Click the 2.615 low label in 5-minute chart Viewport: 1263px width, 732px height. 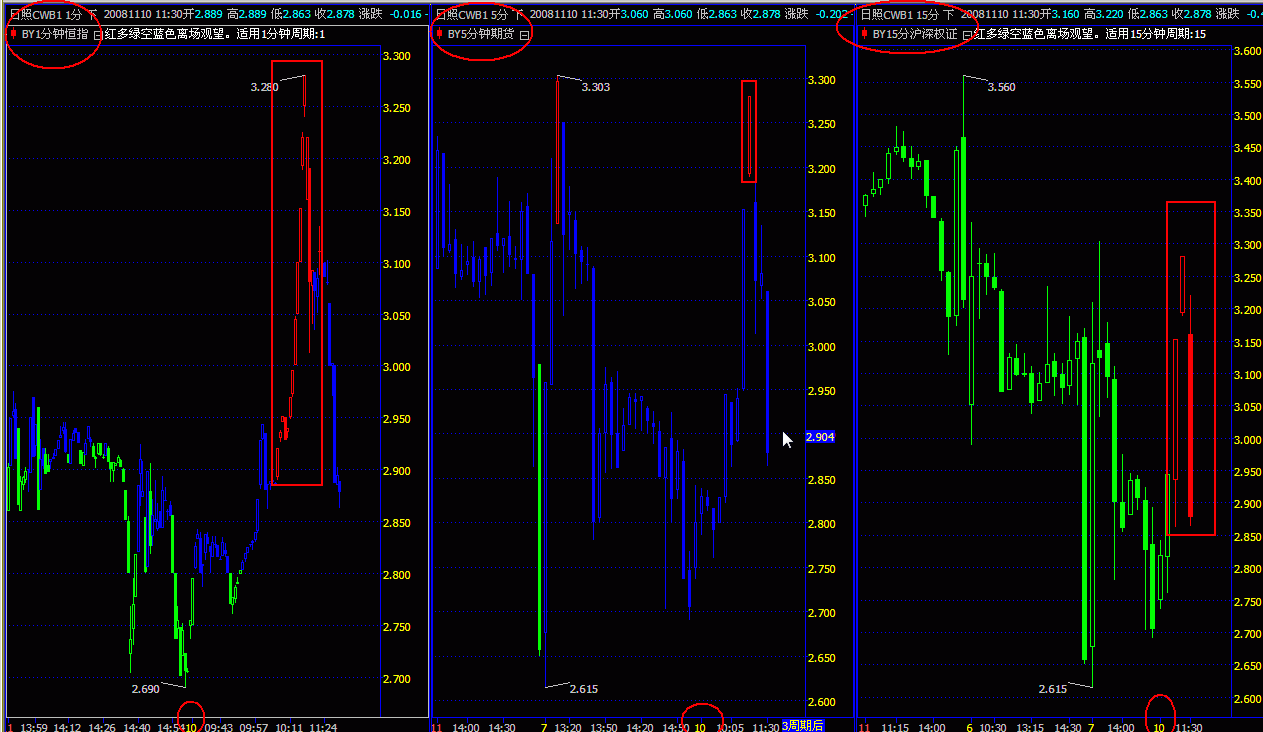(584, 689)
